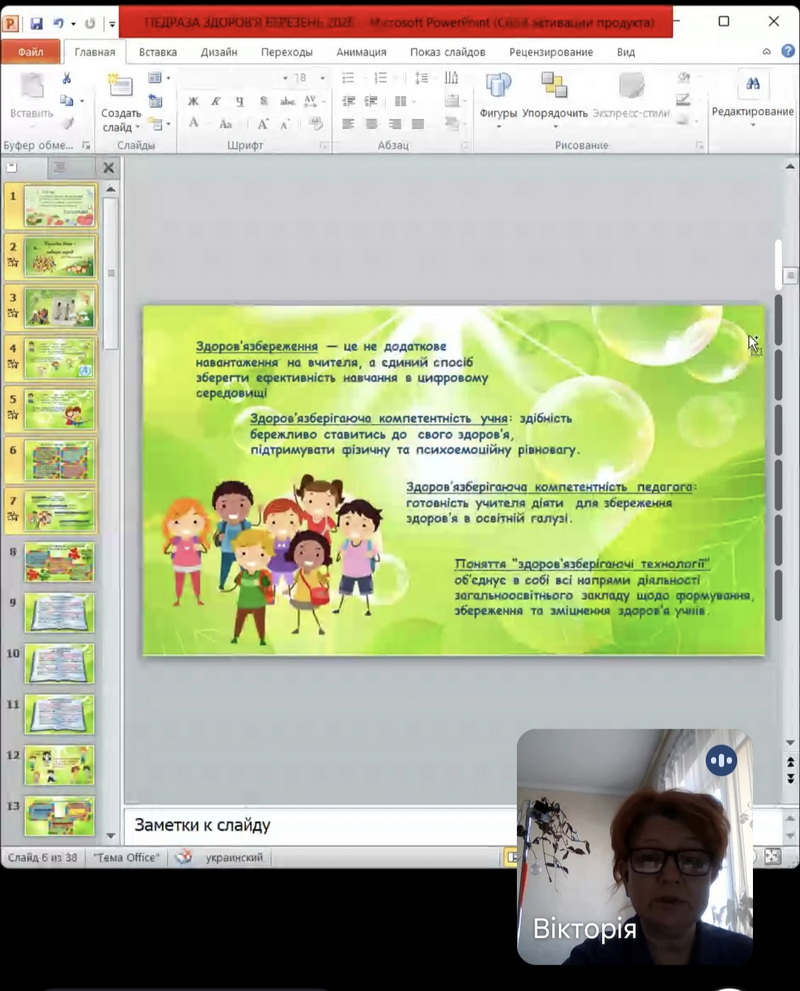Viewport: 800px width, 991px height.
Task: Expand the quick access toolbar customize arrow
Action: click(x=110, y=23)
